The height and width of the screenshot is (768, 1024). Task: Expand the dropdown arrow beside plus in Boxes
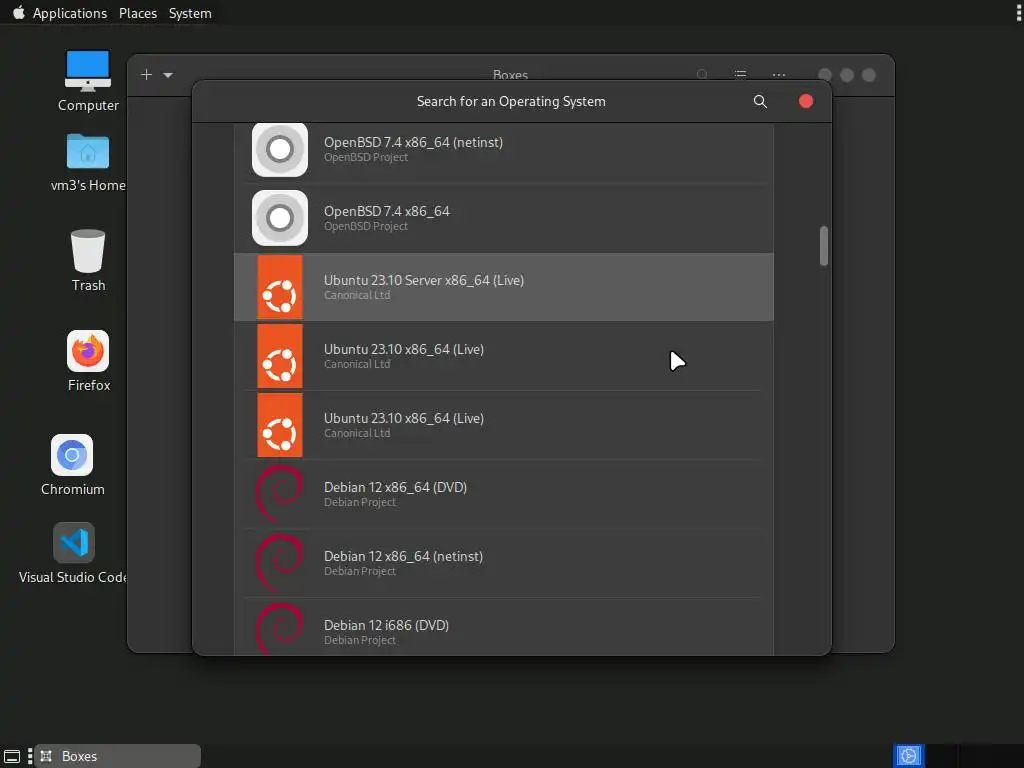(168, 75)
